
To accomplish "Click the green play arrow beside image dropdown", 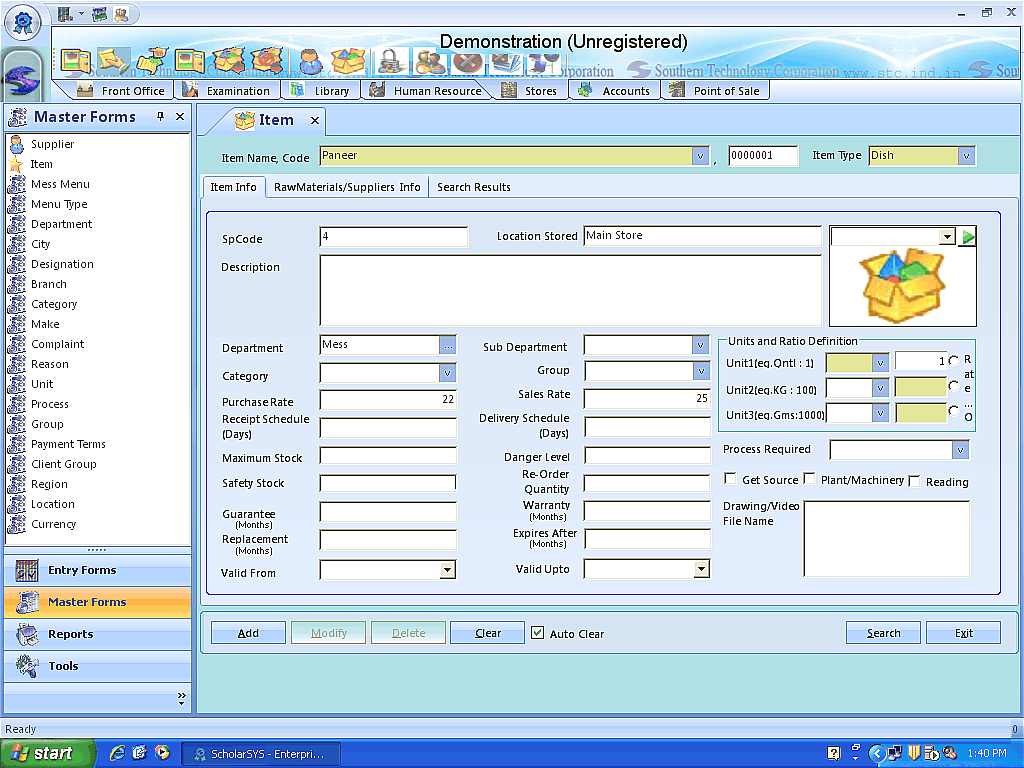I will click(968, 237).
